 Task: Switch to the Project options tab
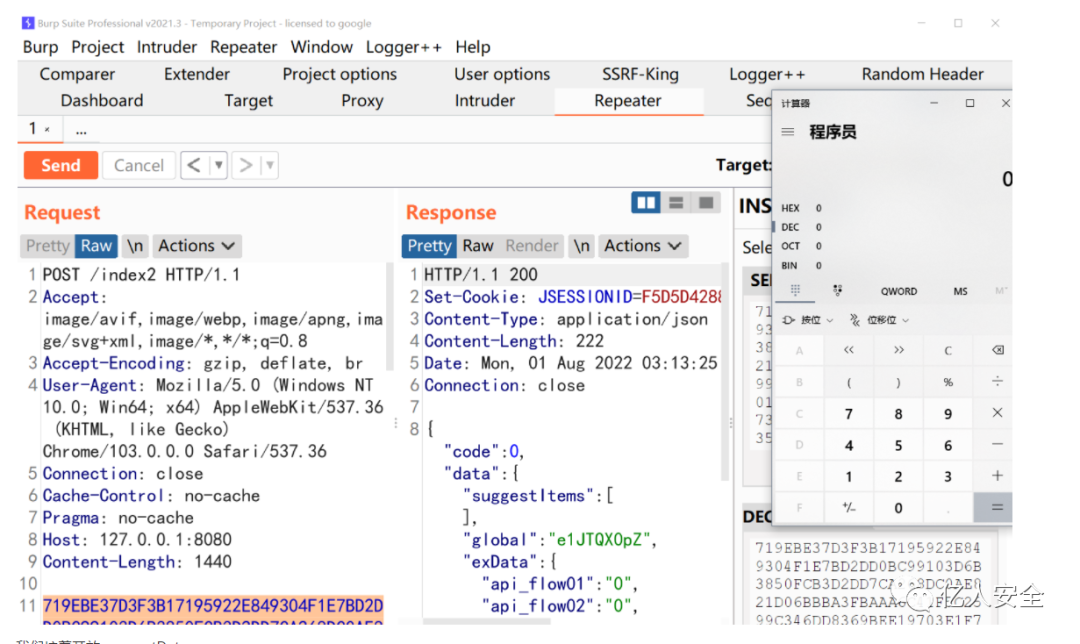click(340, 74)
